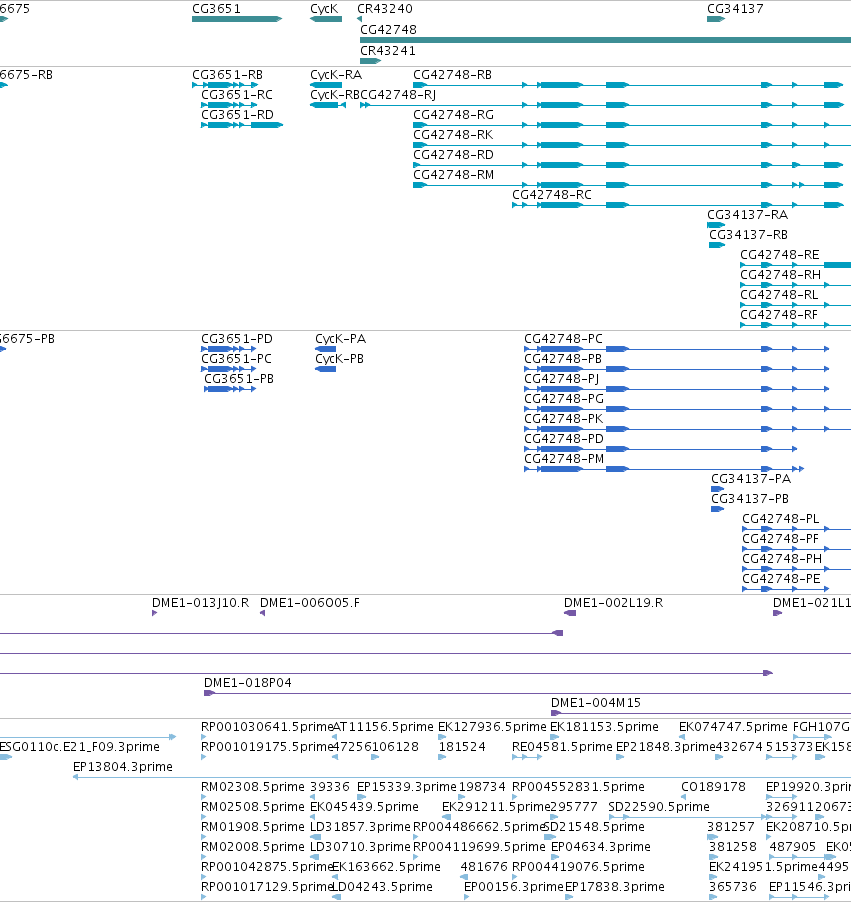Click the EK163662.5prime EST label
Image resolution: width=851 pixels, height=902 pixels.
coord(386,867)
